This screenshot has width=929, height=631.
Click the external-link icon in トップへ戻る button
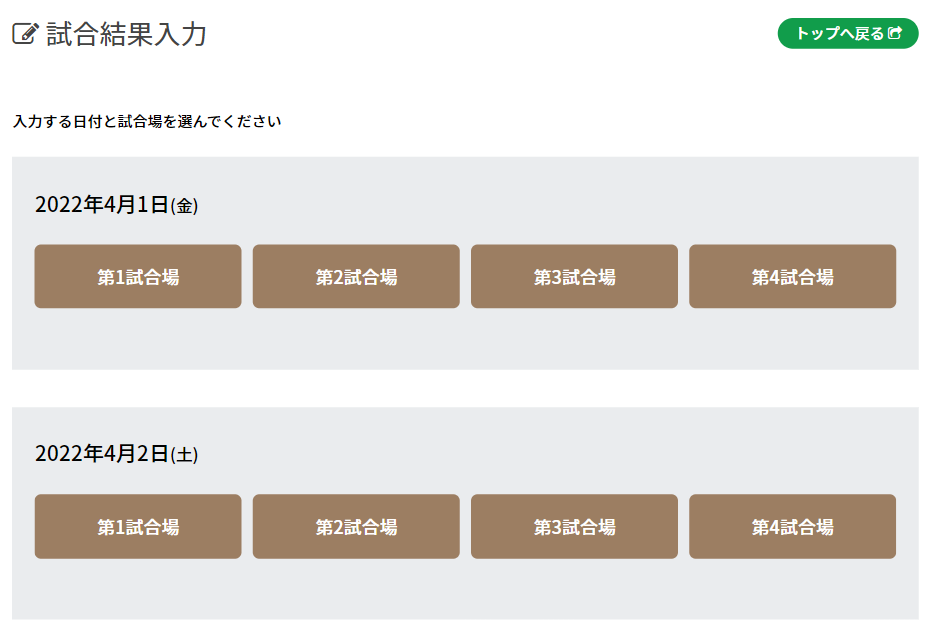tap(896, 34)
